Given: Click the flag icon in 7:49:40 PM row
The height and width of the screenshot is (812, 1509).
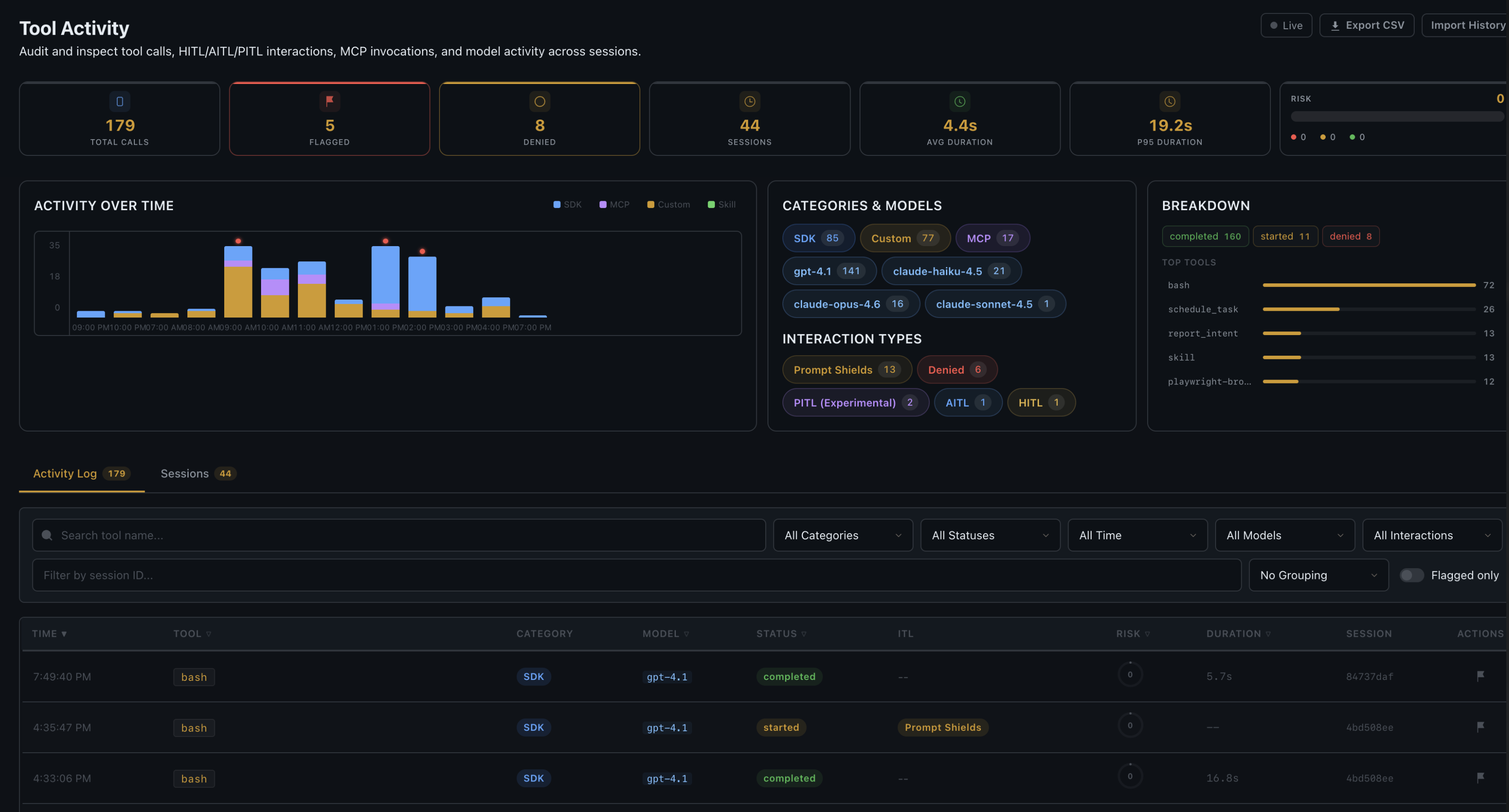Looking at the screenshot, I should (1480, 676).
